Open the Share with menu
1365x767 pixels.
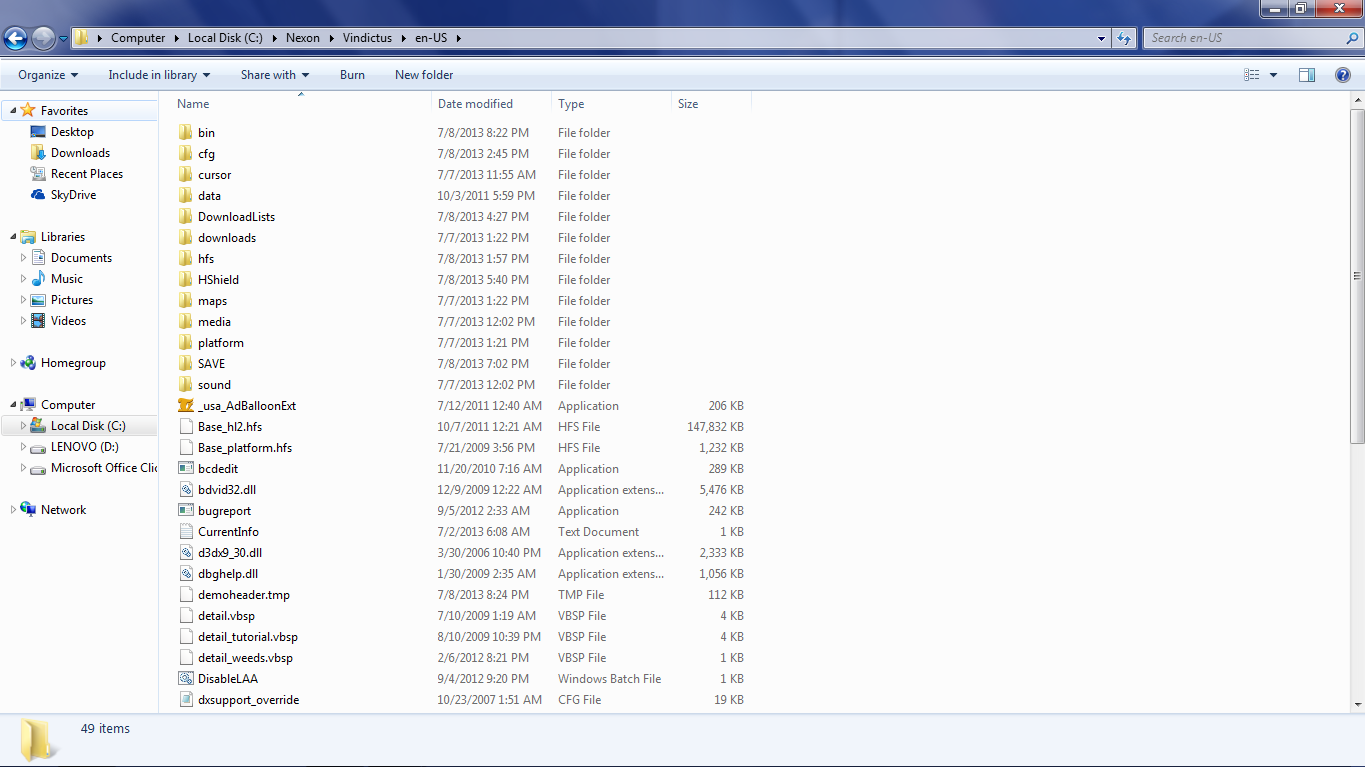click(274, 75)
